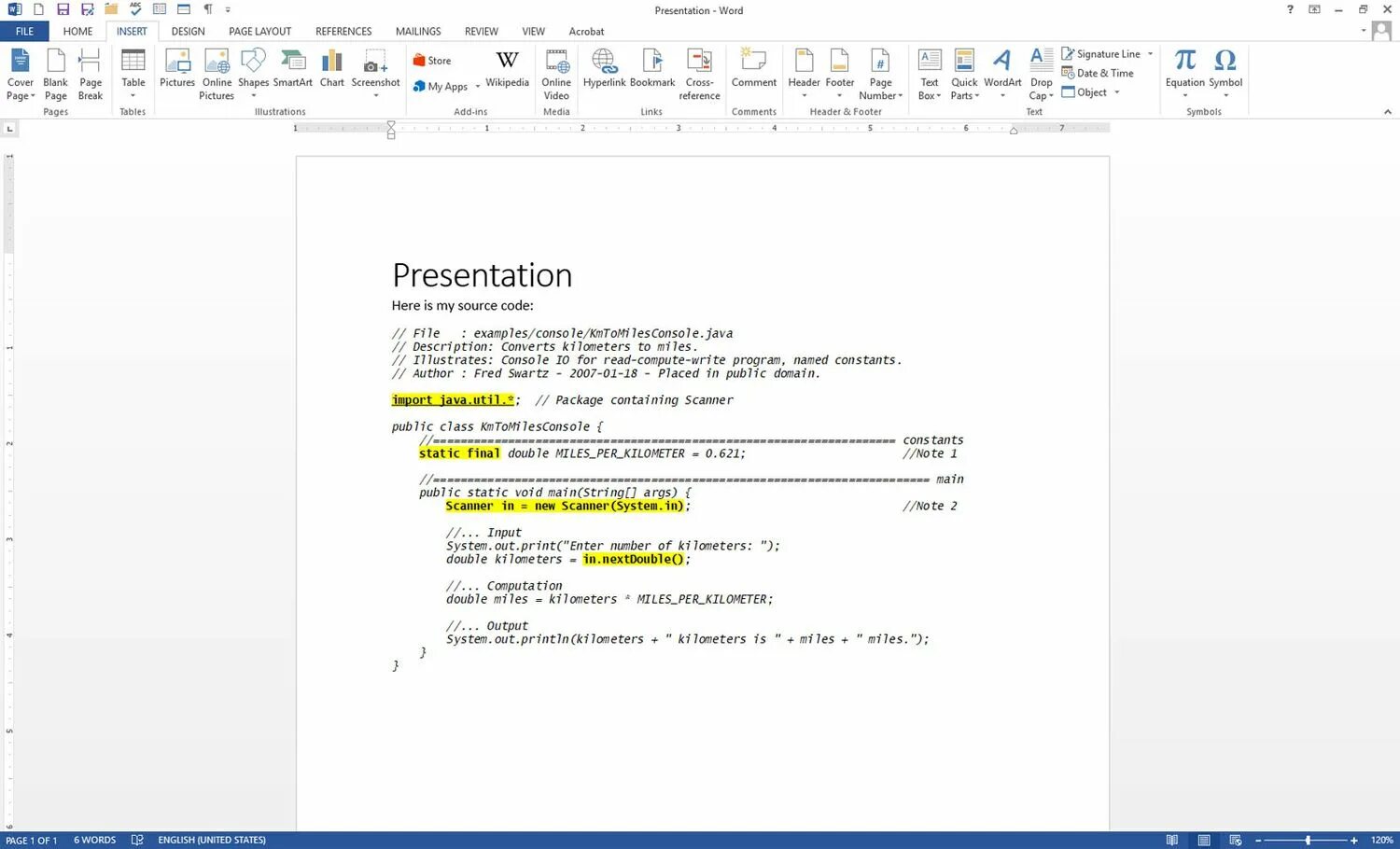Switch to the DESIGN tab
Screen dimensions: 1400x849
pyautogui.click(x=188, y=32)
